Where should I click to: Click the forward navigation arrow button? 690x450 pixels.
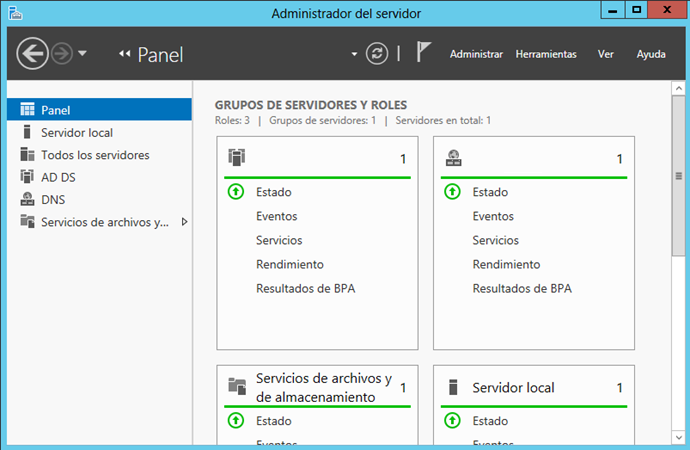(x=62, y=54)
